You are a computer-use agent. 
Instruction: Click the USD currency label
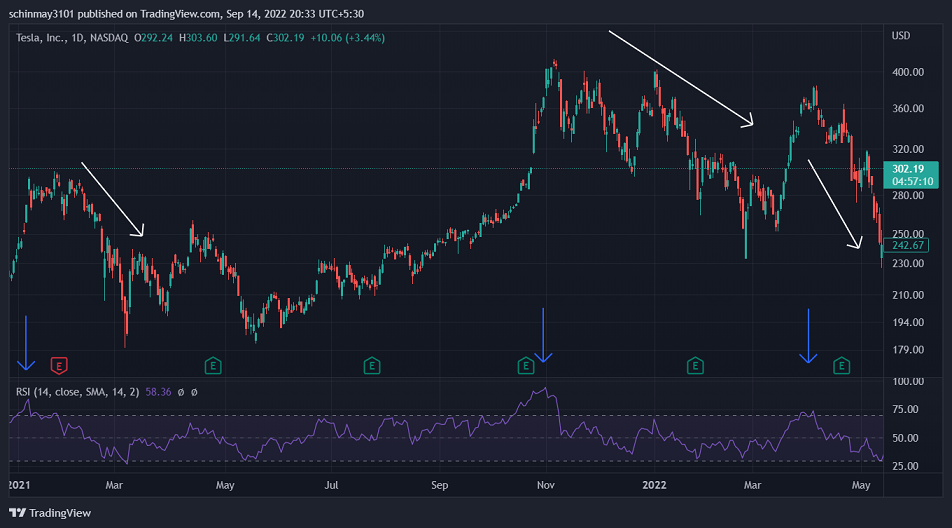[x=901, y=36]
